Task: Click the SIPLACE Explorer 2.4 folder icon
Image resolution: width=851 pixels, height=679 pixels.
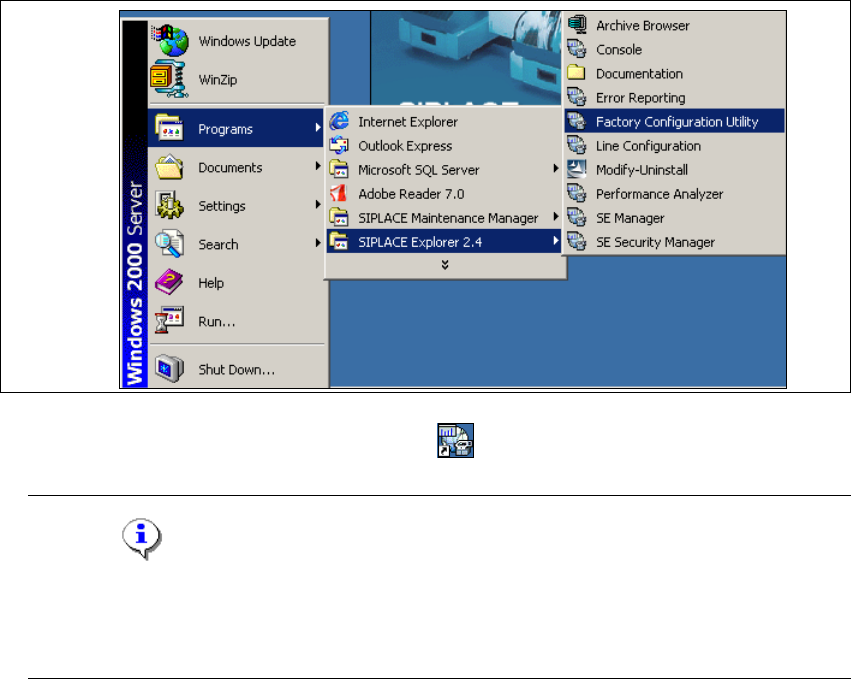Action: (x=339, y=241)
